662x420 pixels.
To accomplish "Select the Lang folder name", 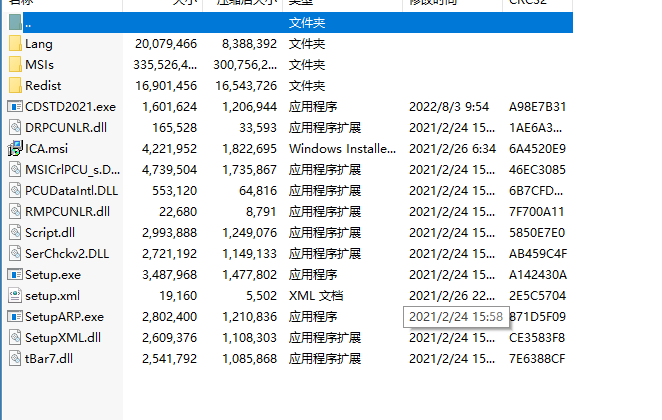I will coord(39,44).
